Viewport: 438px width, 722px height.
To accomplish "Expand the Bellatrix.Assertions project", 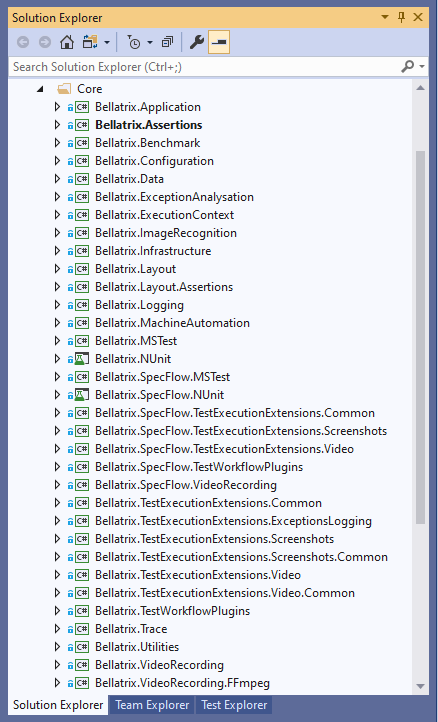I will click(x=57, y=125).
